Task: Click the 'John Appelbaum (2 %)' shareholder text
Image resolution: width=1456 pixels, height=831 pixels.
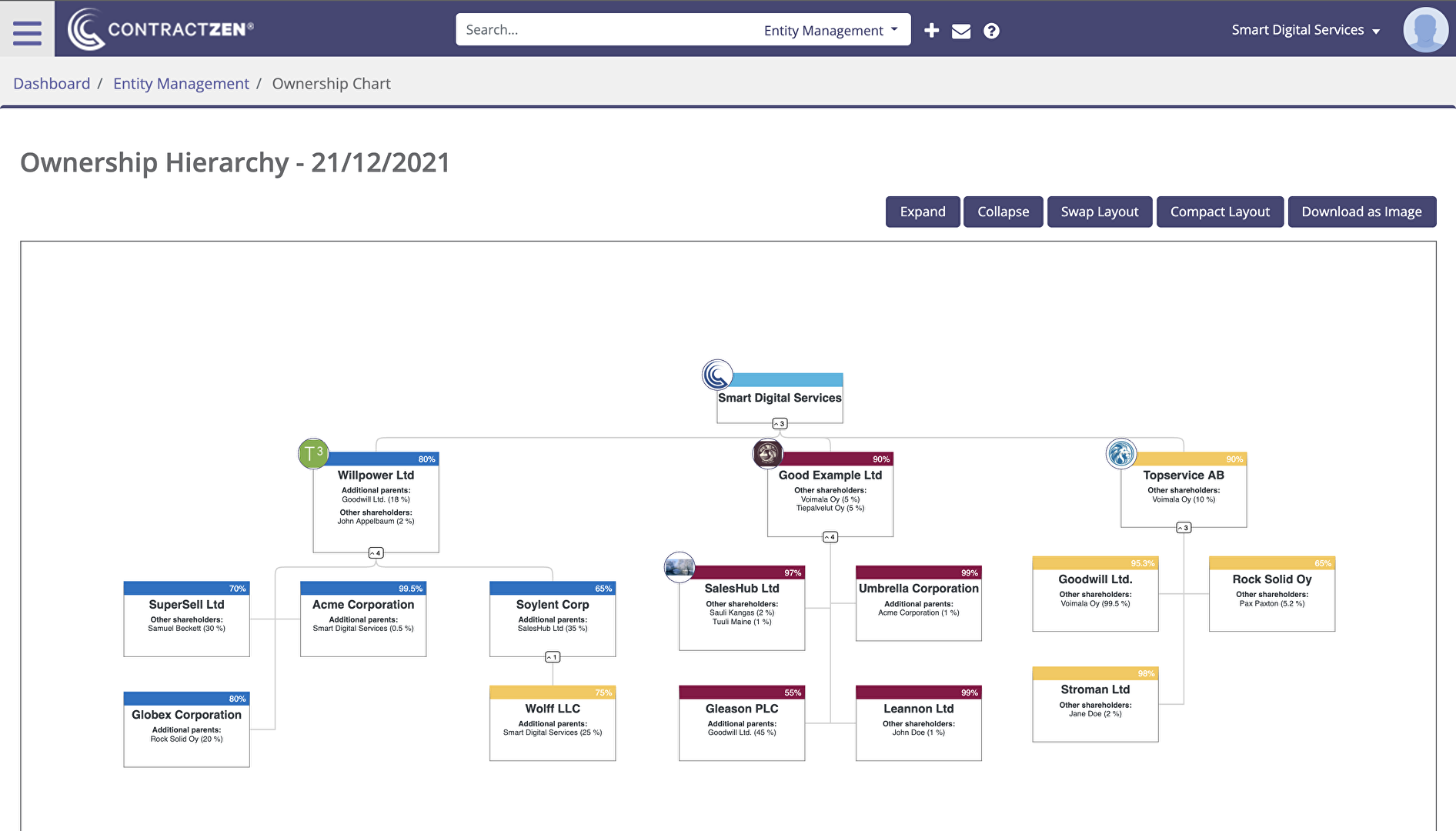Action: pos(376,522)
